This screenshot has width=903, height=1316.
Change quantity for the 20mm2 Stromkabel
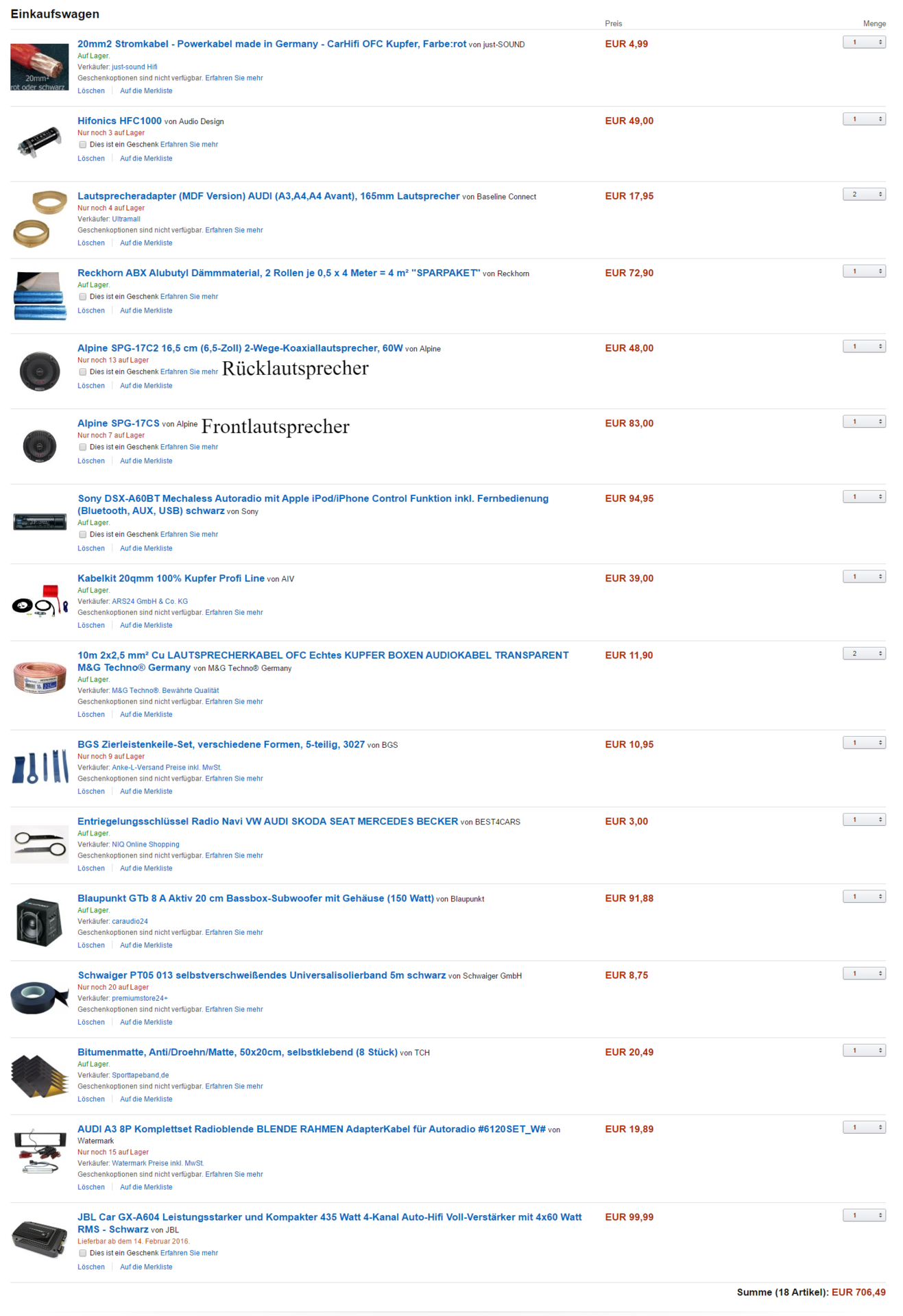pos(864,42)
